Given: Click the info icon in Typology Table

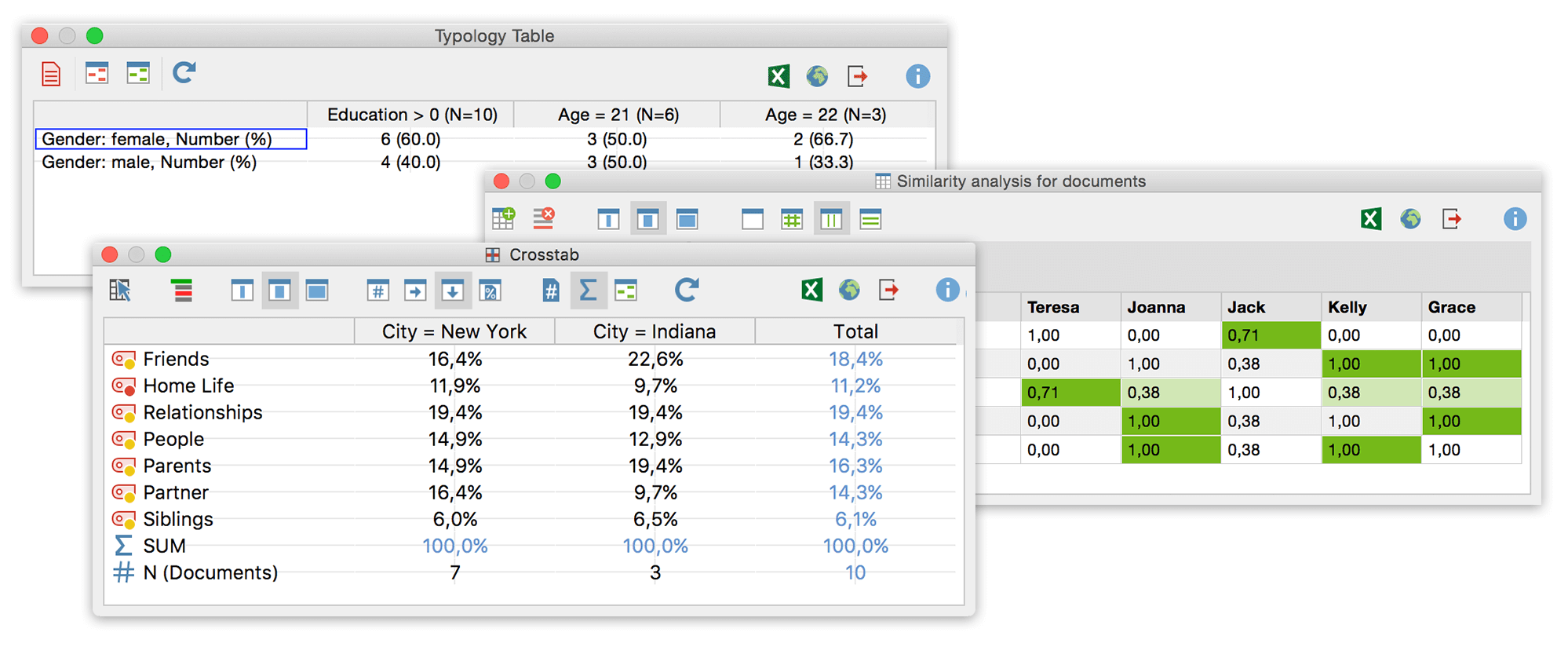Looking at the screenshot, I should click(x=917, y=76).
